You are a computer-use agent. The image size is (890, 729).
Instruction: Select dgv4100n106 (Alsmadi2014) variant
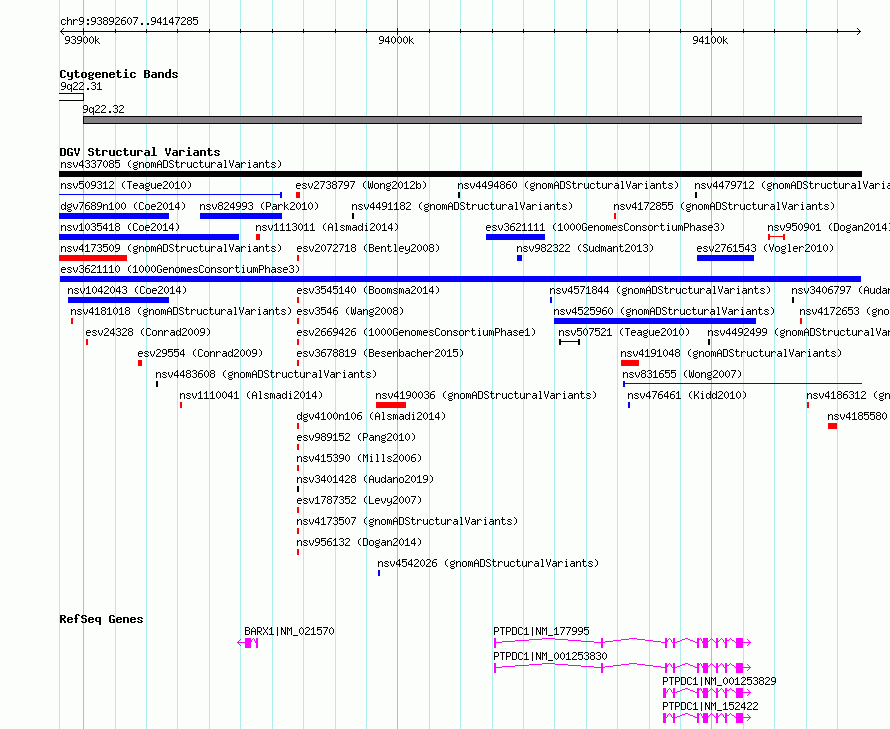point(371,417)
